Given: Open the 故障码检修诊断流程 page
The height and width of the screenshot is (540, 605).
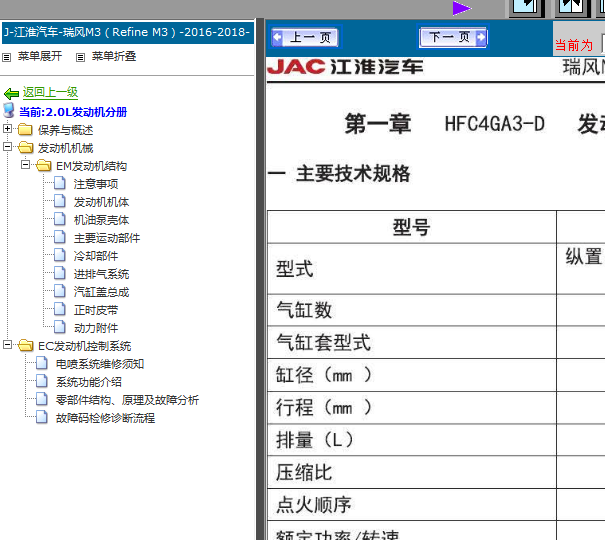Looking at the screenshot, I should coord(105,418).
